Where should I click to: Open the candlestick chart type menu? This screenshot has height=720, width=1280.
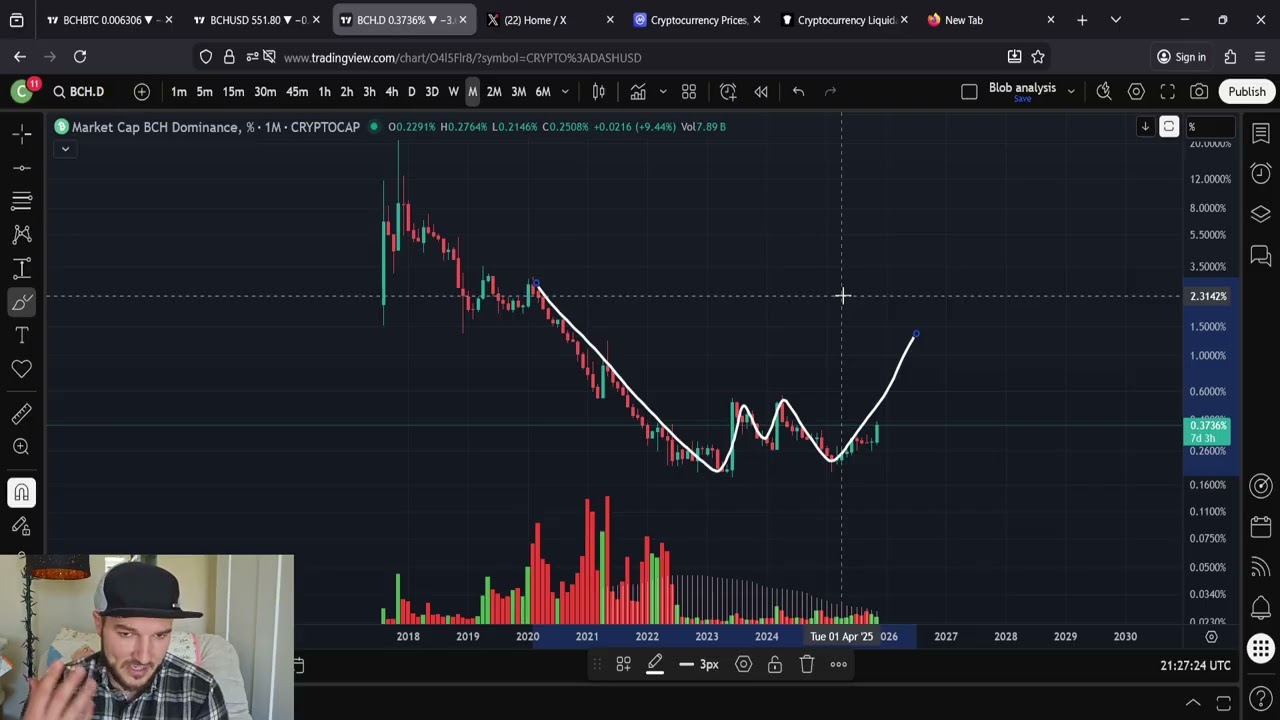click(x=598, y=92)
